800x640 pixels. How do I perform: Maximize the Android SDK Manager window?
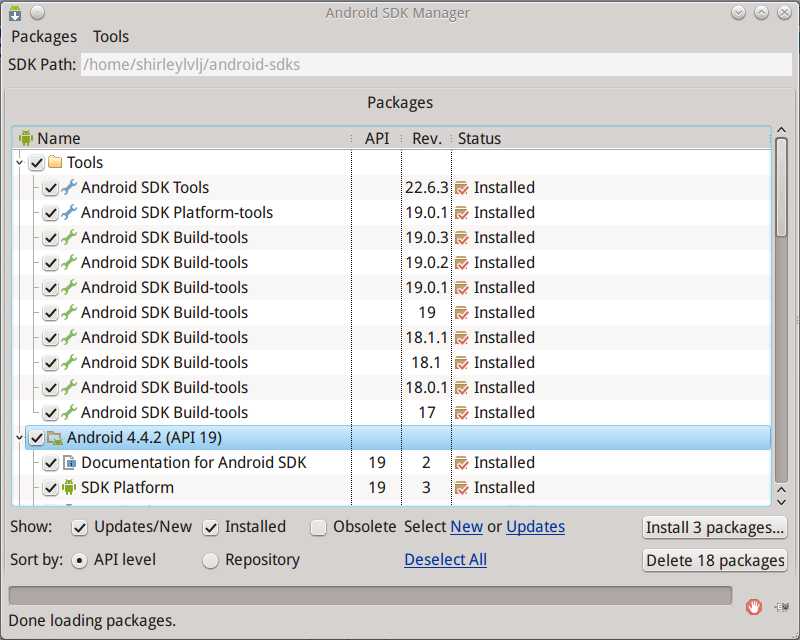[761, 13]
